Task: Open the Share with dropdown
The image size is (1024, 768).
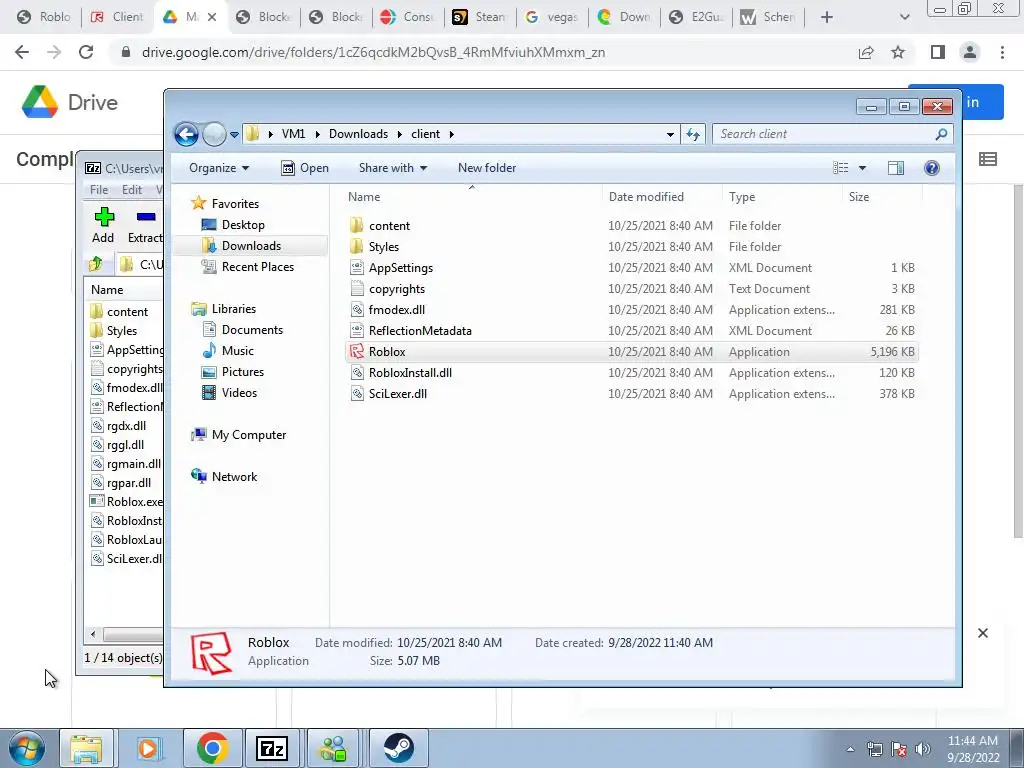Action: coord(392,168)
